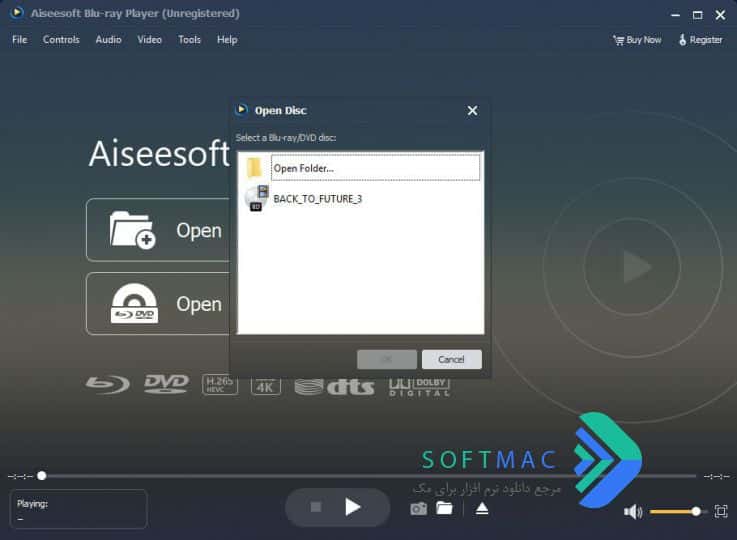Click the playback progress bar handle
This screenshot has width=737, height=540.
[42, 476]
